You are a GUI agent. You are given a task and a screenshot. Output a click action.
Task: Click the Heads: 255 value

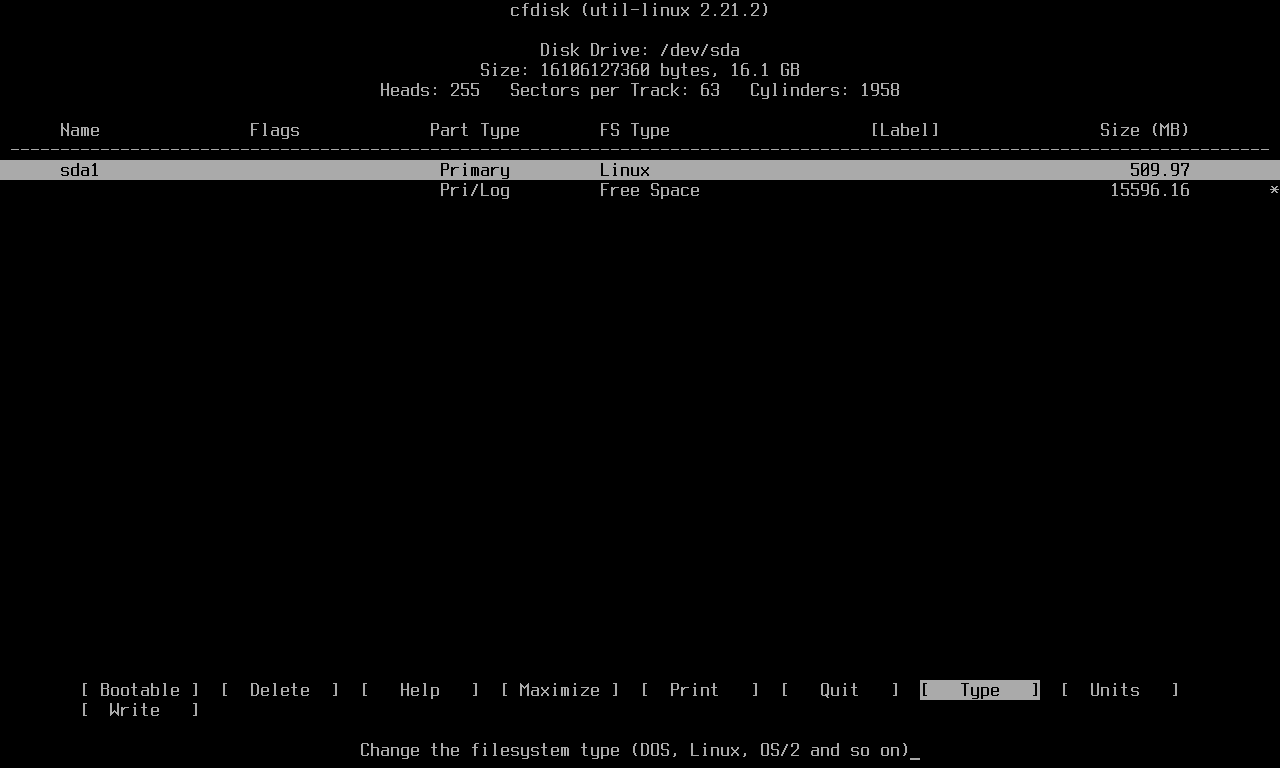pyautogui.click(x=430, y=90)
